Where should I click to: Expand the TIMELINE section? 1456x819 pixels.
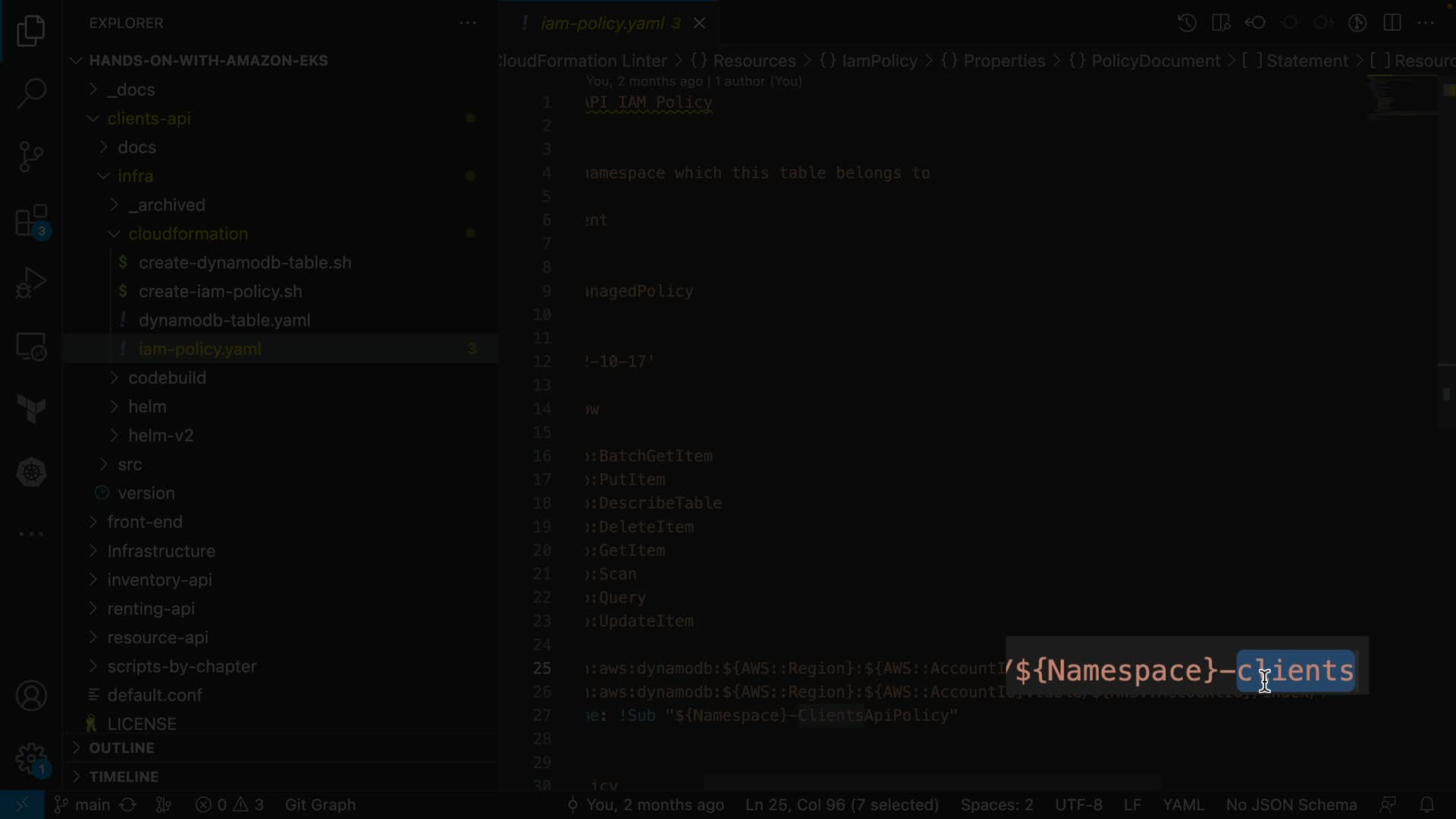pyautogui.click(x=124, y=777)
